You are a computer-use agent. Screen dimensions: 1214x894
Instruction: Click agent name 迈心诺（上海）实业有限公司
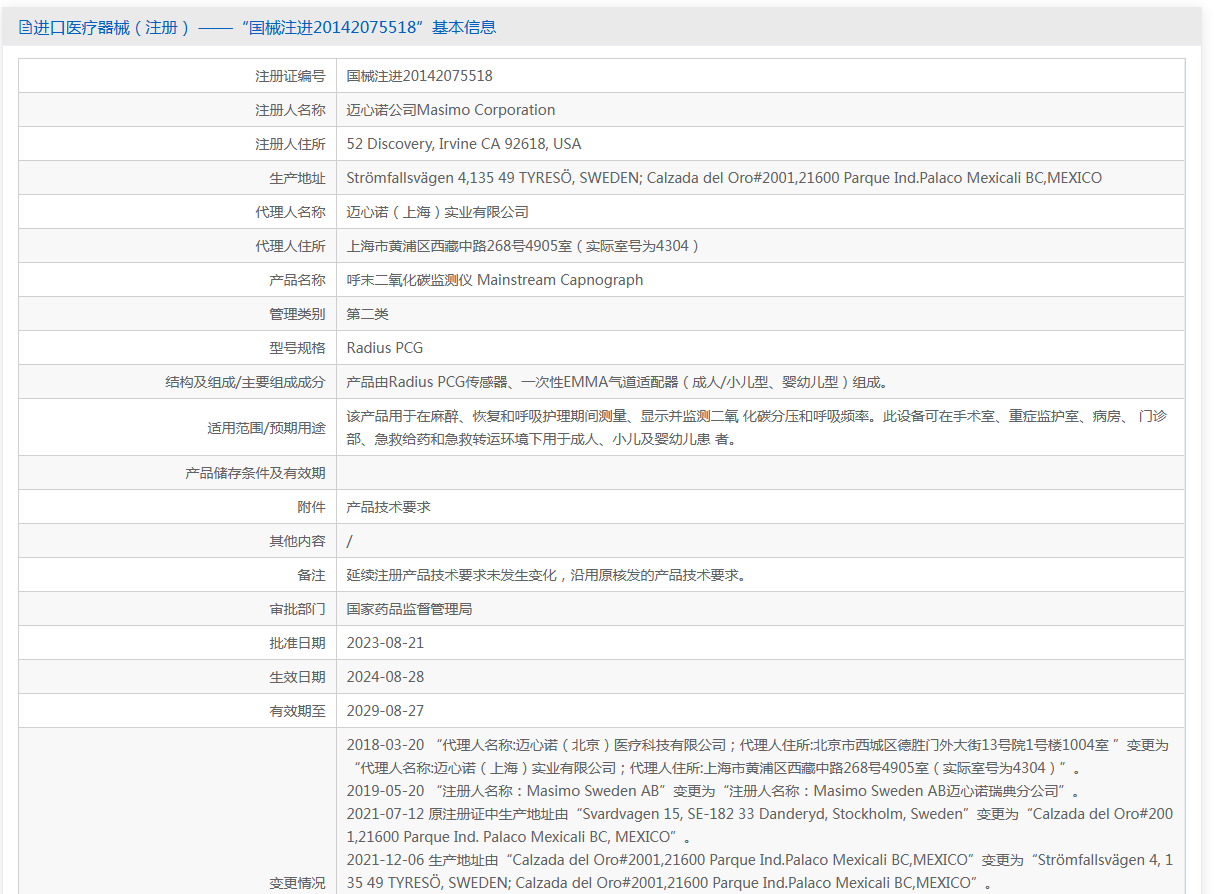tap(437, 212)
